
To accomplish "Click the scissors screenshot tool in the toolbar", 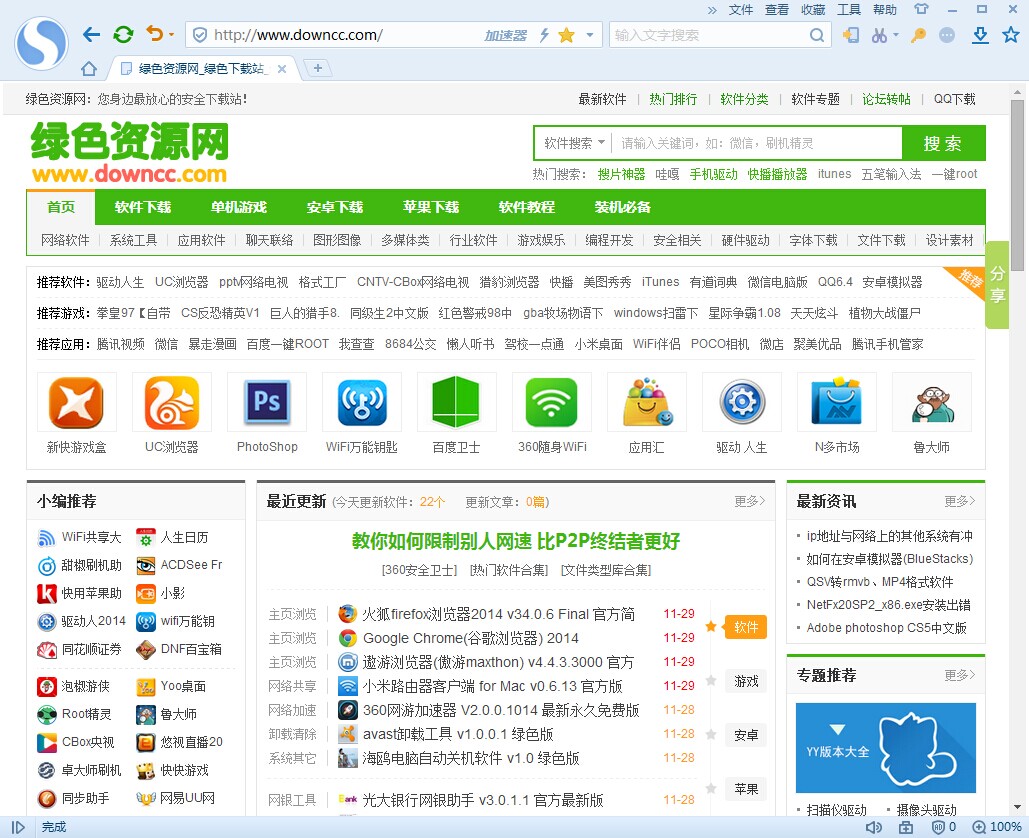I will click(878, 35).
